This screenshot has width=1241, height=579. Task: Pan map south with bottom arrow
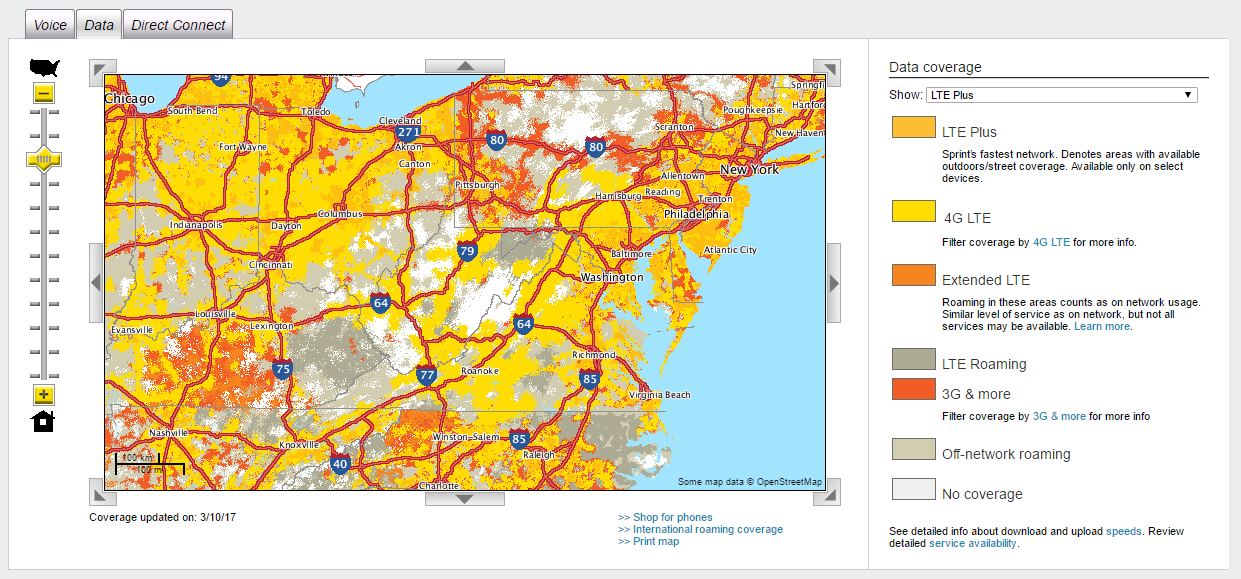tap(465, 498)
